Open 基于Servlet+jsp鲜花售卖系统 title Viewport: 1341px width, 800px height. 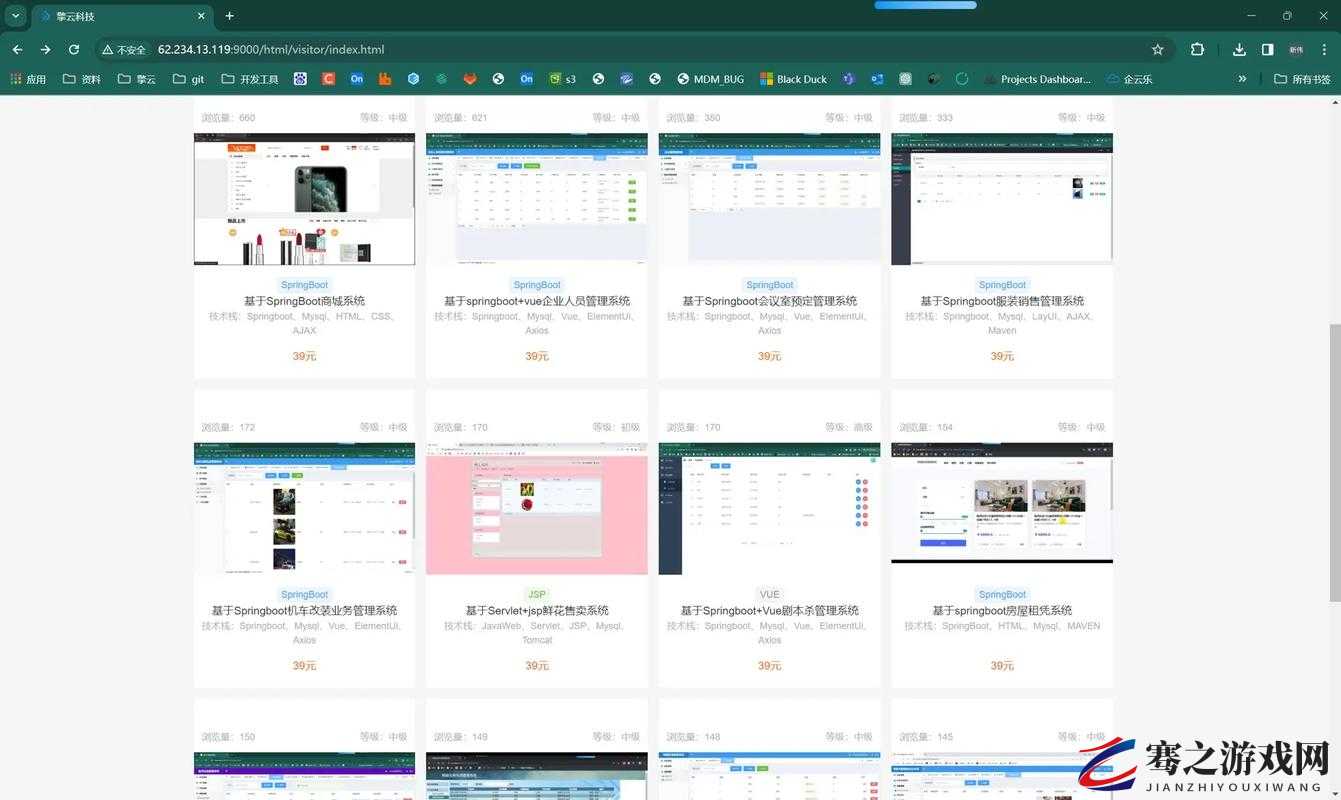pos(537,611)
